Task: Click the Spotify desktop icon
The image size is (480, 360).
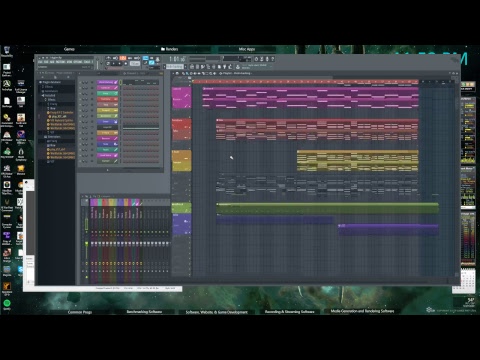Action: tap(7, 304)
